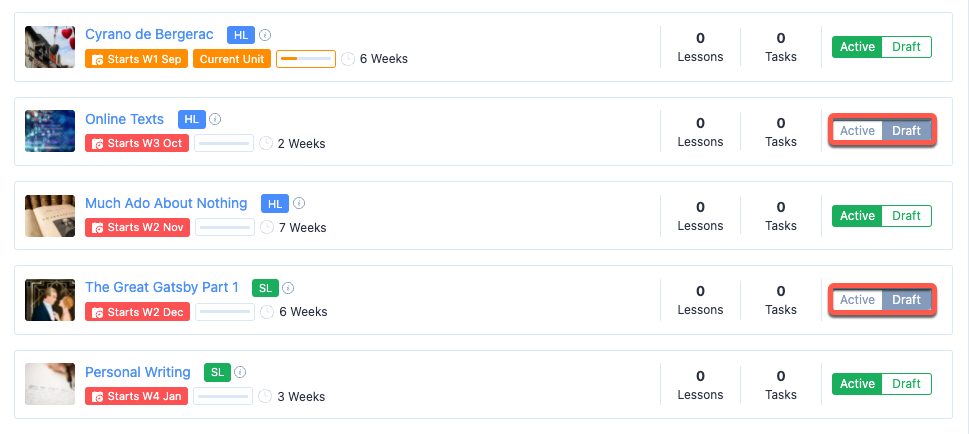Set Online Texts unit to Active
969x434 pixels.
857,131
